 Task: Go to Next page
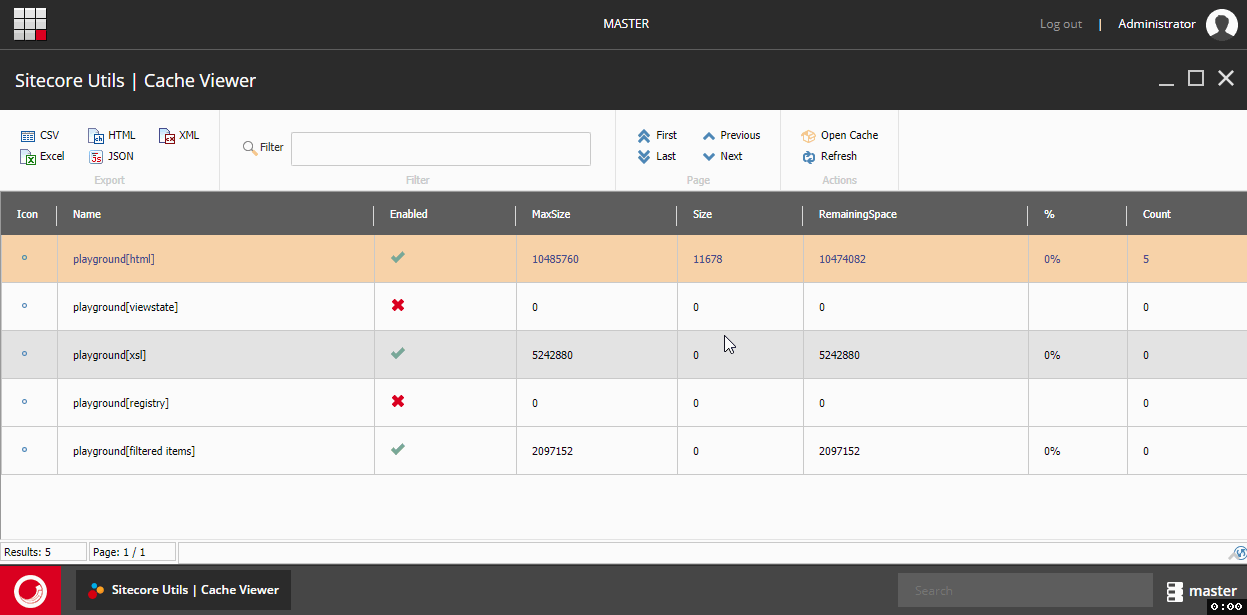click(723, 156)
